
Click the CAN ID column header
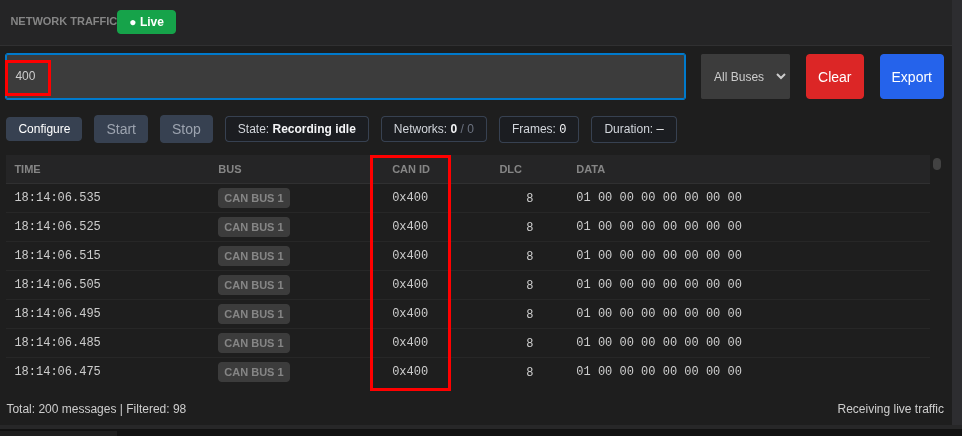coord(411,169)
